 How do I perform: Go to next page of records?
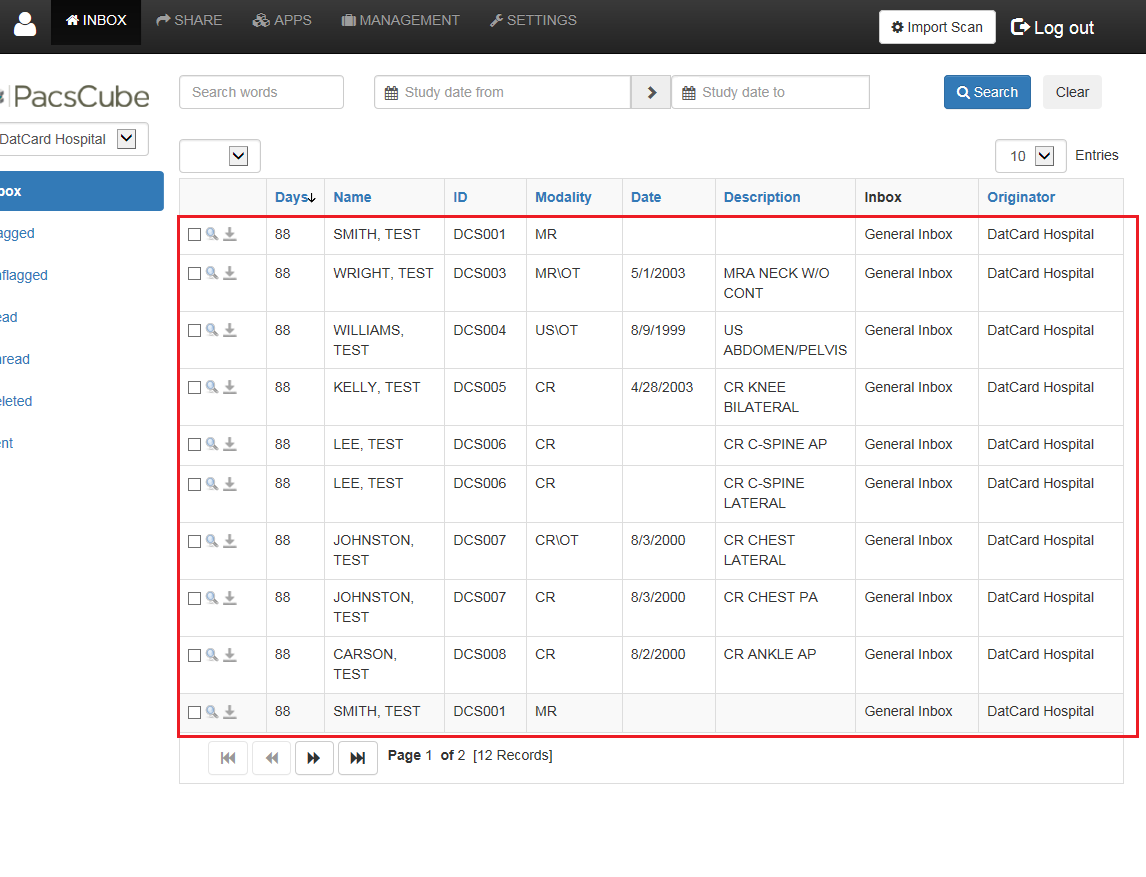(x=314, y=758)
